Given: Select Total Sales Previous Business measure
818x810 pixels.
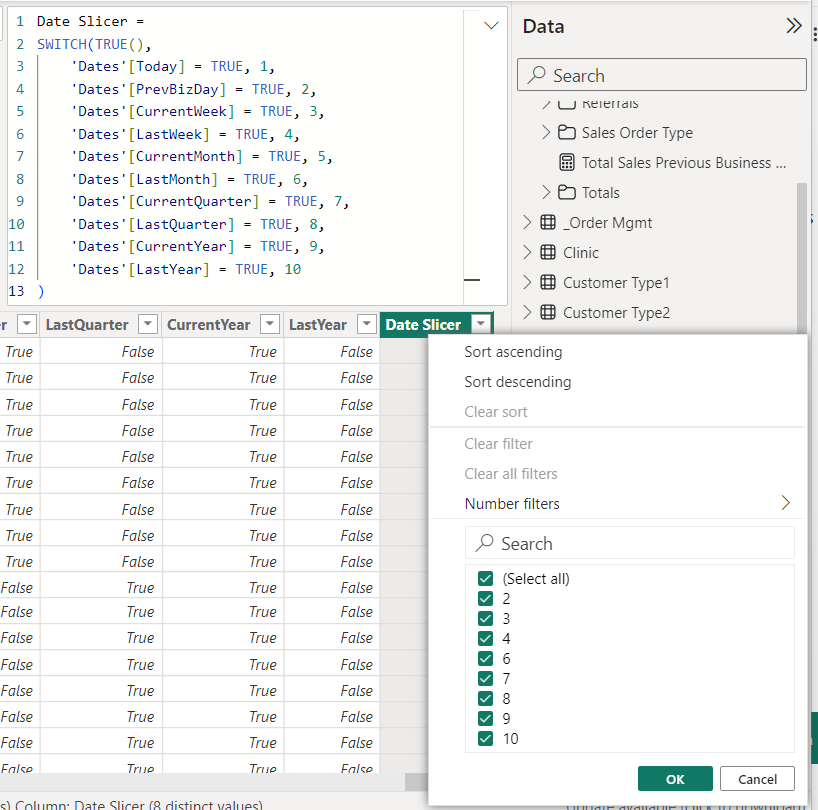Looking at the screenshot, I should [683, 163].
